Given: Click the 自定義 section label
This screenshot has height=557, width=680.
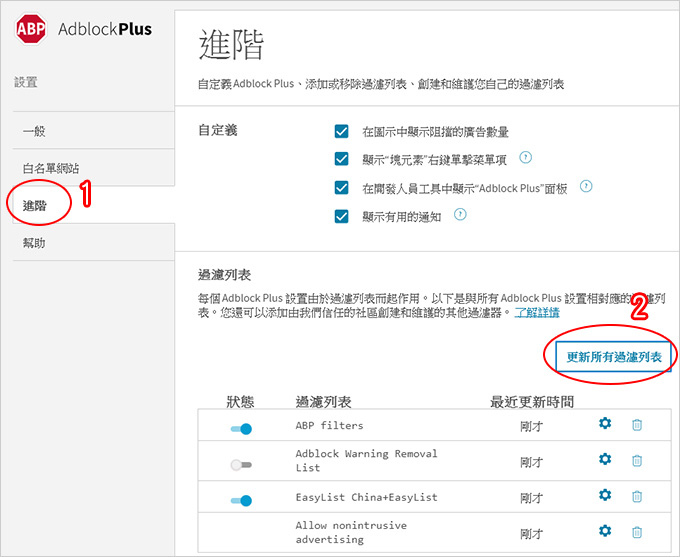Looking at the screenshot, I should tap(218, 130).
